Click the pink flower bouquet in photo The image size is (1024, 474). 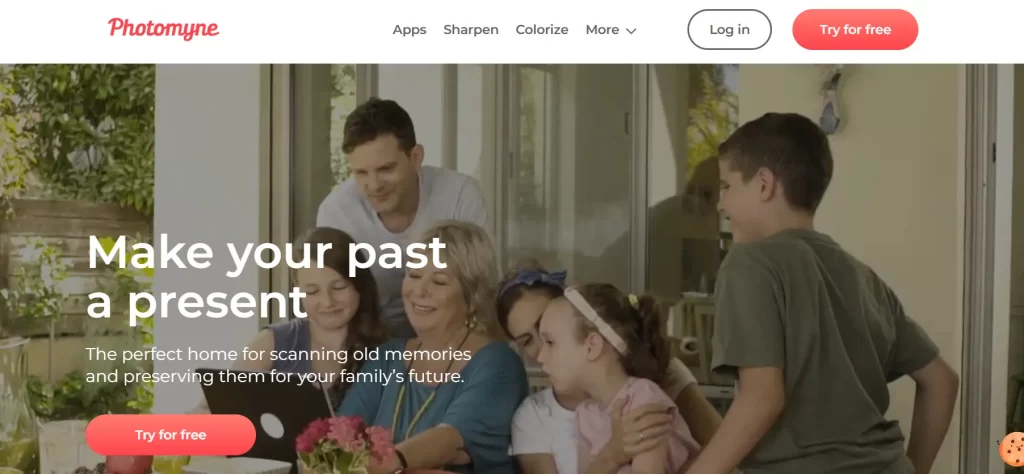click(344, 442)
